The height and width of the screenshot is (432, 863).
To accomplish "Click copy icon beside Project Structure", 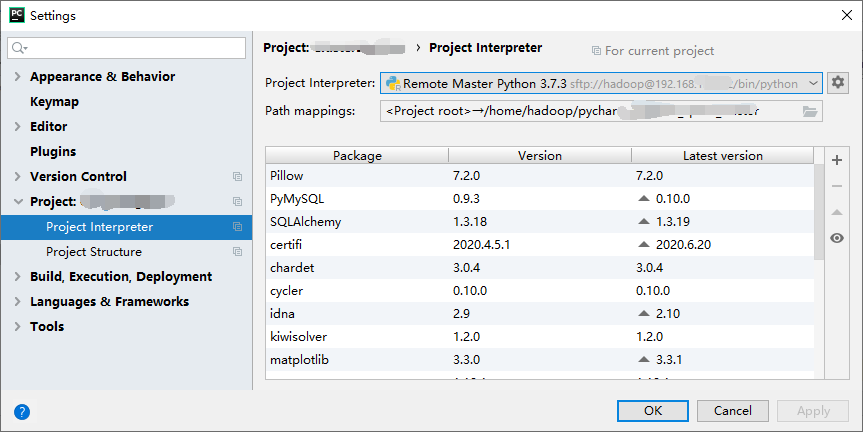I will [237, 251].
